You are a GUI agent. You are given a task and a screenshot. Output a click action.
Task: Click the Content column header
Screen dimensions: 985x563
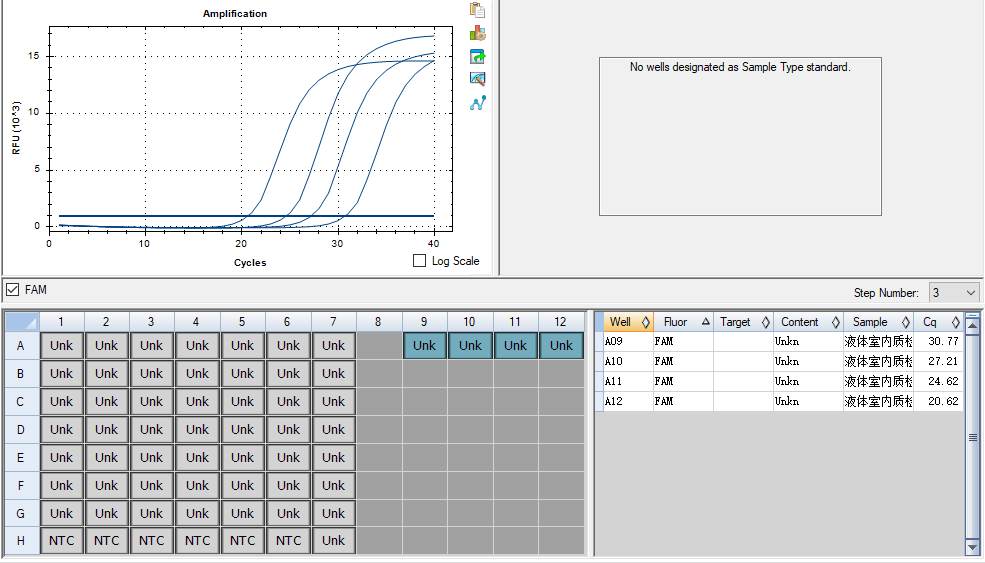808,322
